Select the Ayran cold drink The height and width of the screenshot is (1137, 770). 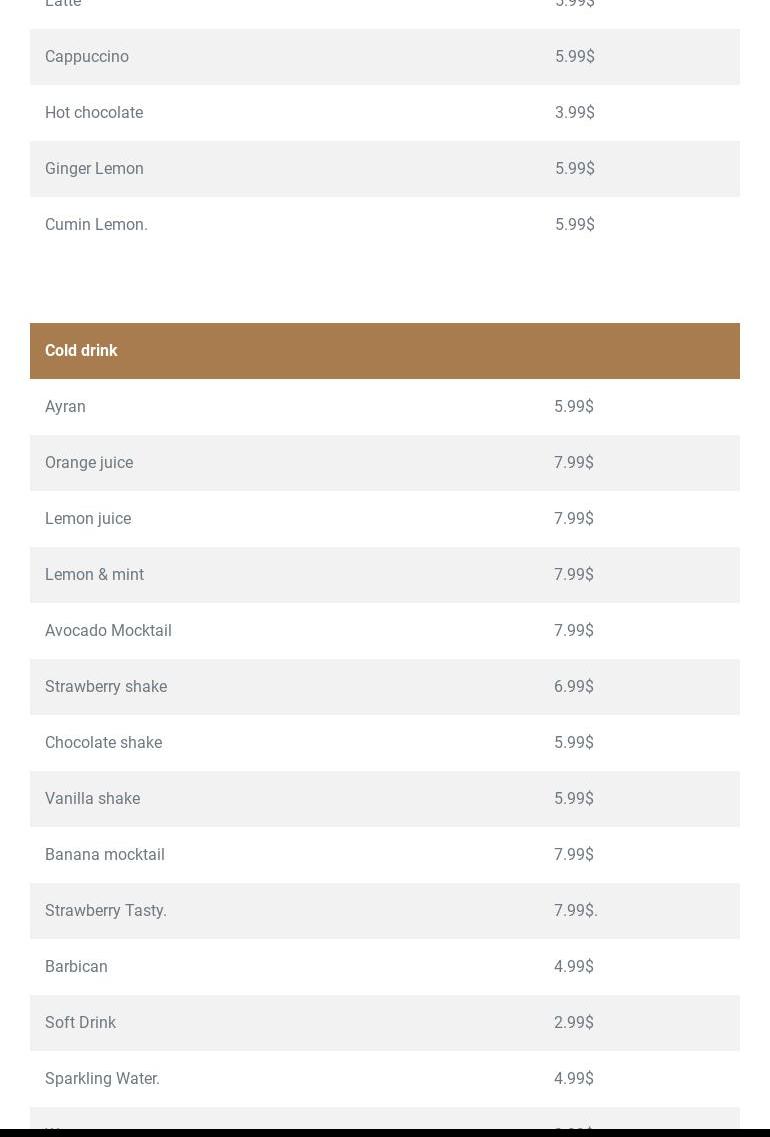coord(65,407)
